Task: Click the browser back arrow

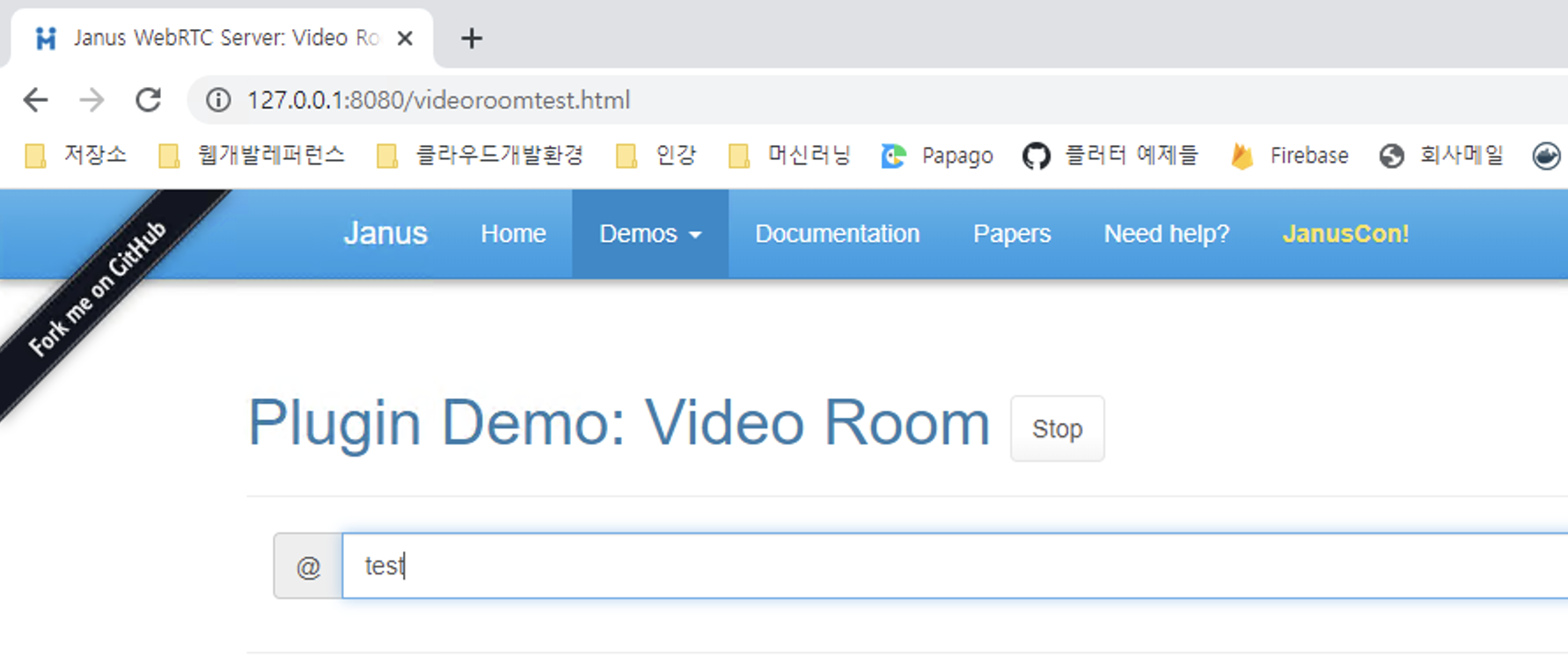Action: (x=36, y=100)
